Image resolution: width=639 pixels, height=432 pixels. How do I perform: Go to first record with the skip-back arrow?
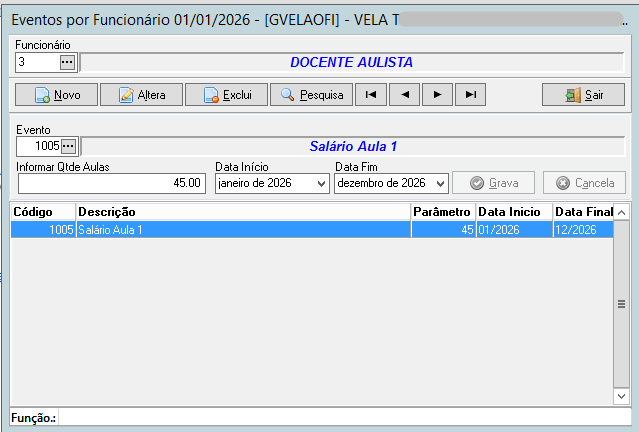[371, 95]
